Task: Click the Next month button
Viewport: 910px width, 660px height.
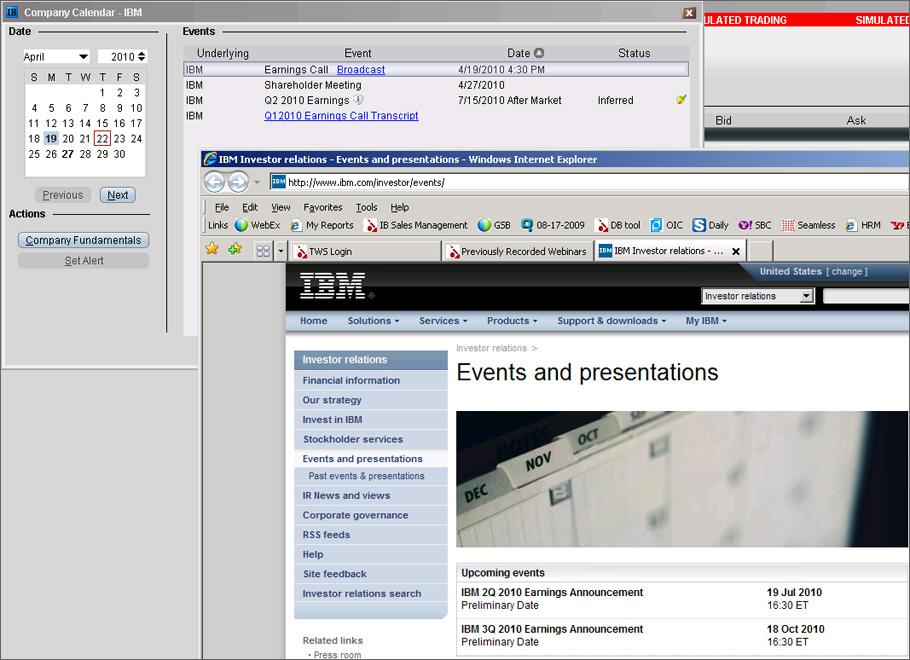Action: tap(117, 195)
